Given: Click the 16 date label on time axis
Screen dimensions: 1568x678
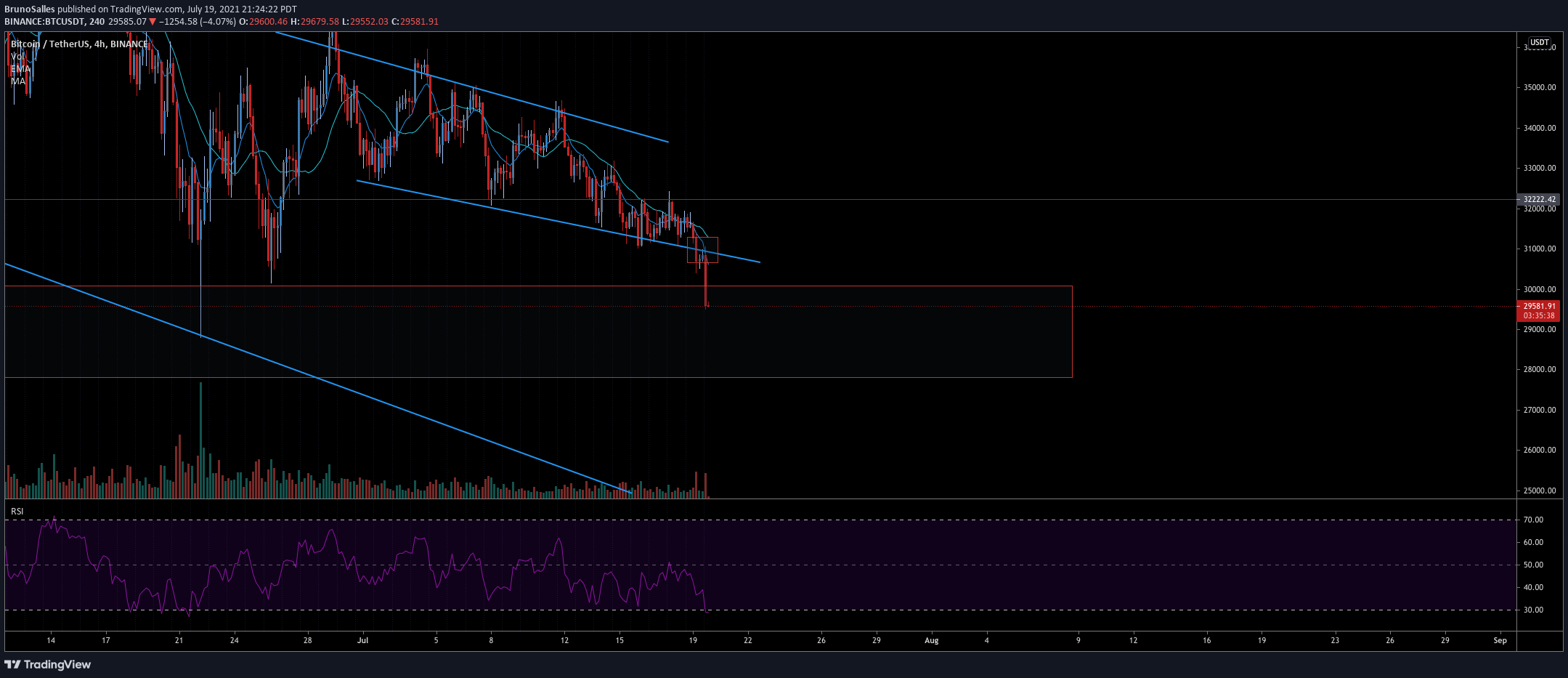Looking at the screenshot, I should (x=1207, y=640).
